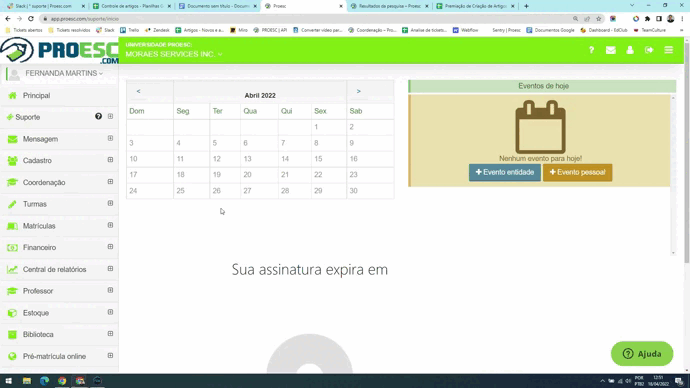The image size is (690, 388).
Task: Click the Biblioteca icon
Action: pyautogui.click(x=12, y=335)
